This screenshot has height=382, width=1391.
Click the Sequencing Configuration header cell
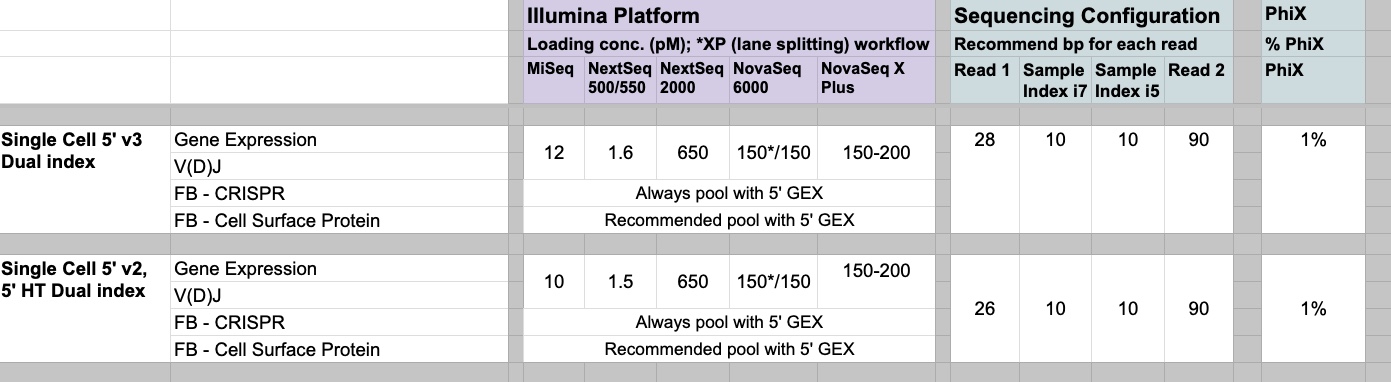(1091, 16)
